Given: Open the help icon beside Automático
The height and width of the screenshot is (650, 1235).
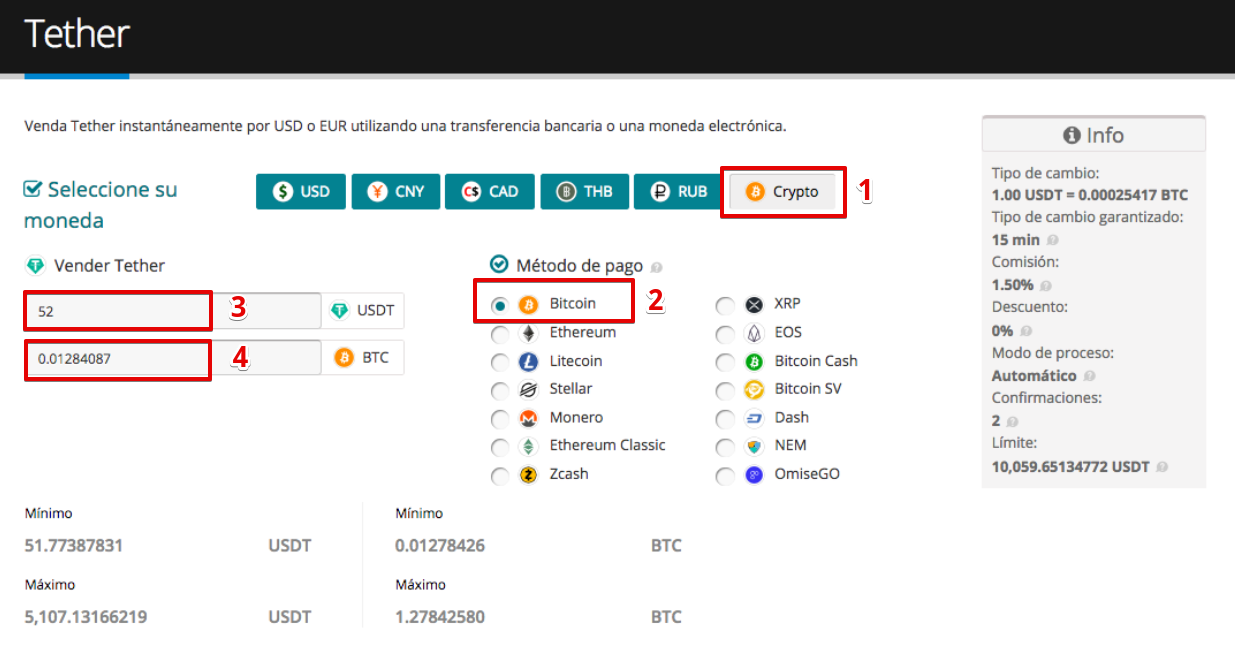Looking at the screenshot, I should pyautogui.click(x=1089, y=376).
